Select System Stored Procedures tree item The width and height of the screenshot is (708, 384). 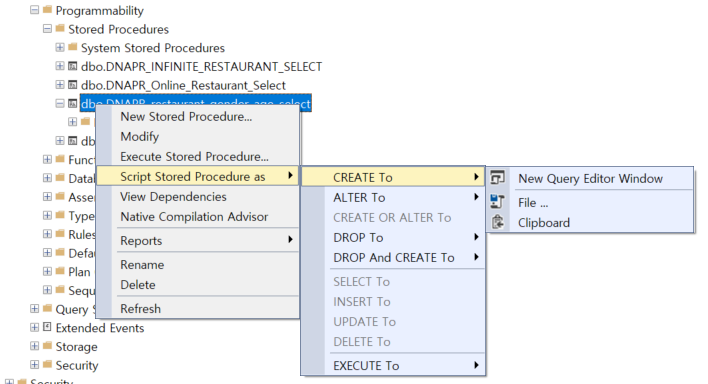point(153,48)
